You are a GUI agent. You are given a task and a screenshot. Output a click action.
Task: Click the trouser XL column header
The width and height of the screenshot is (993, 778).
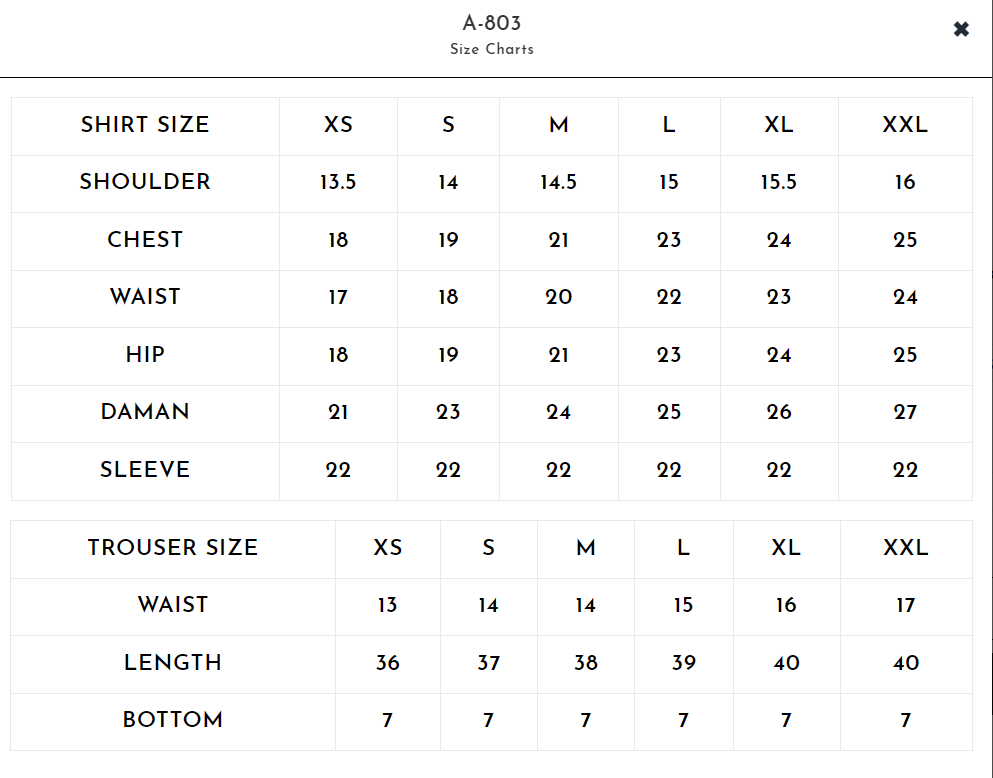(x=786, y=548)
